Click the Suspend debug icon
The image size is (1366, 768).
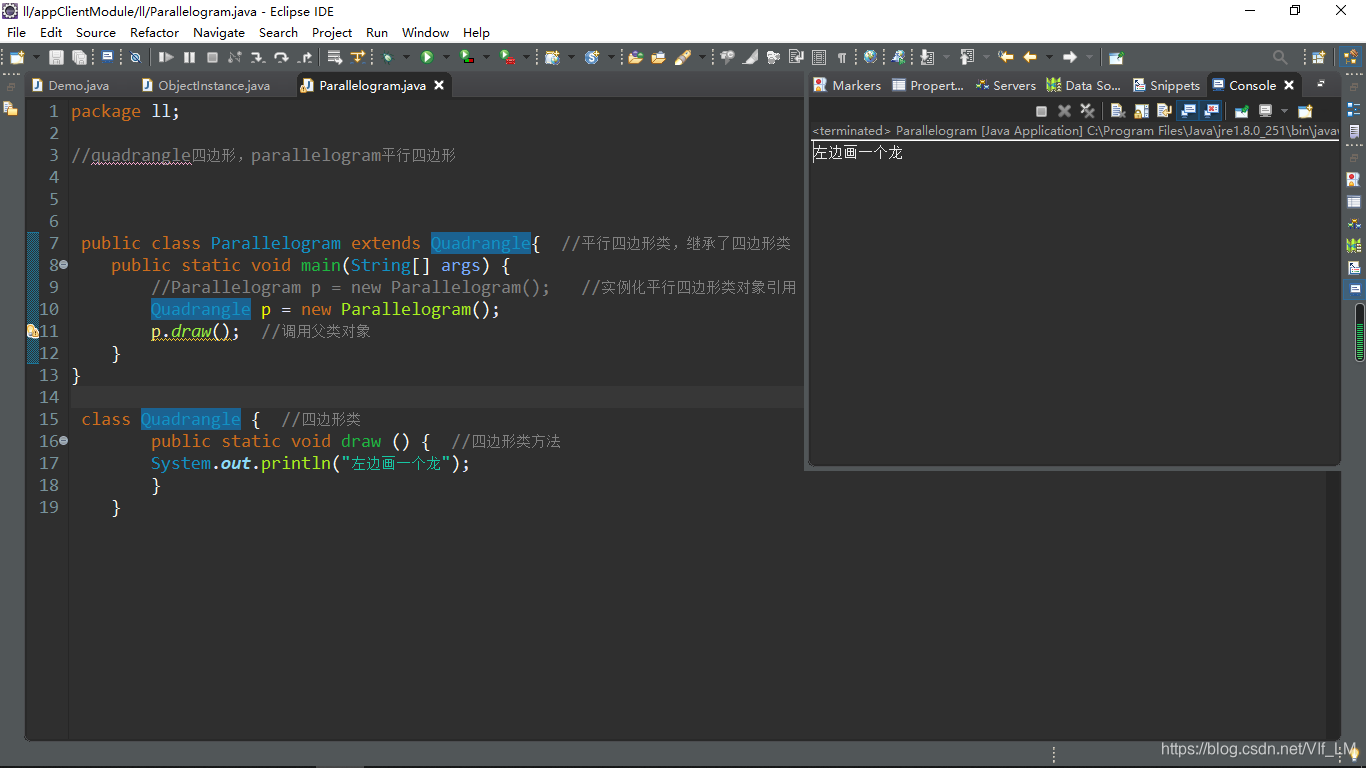pyautogui.click(x=189, y=57)
